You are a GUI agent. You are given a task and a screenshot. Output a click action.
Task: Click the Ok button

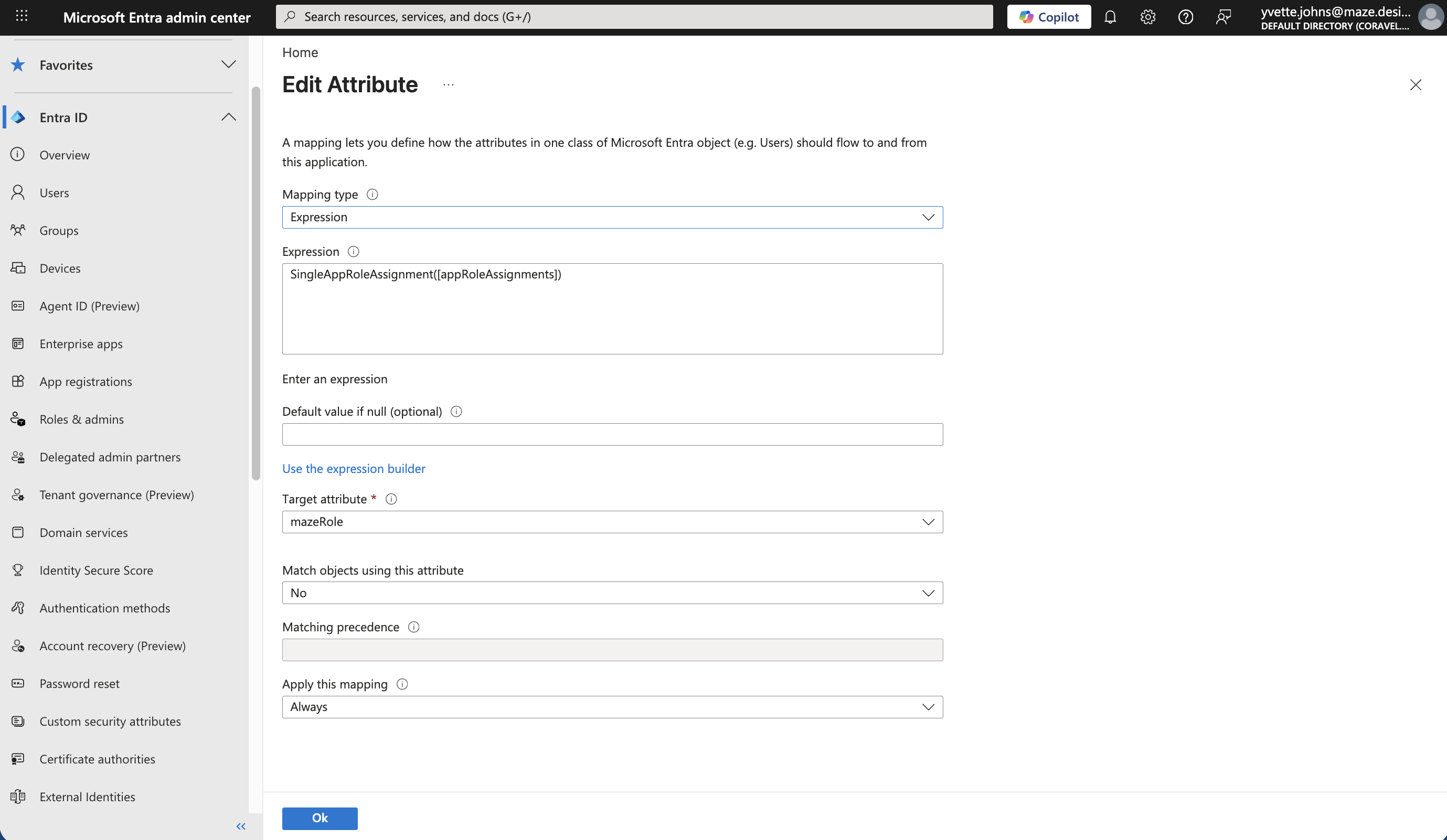tap(320, 818)
